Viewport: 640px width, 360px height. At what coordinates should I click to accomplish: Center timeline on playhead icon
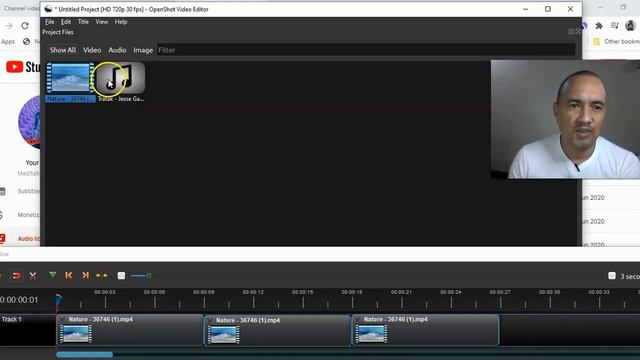[102, 276]
